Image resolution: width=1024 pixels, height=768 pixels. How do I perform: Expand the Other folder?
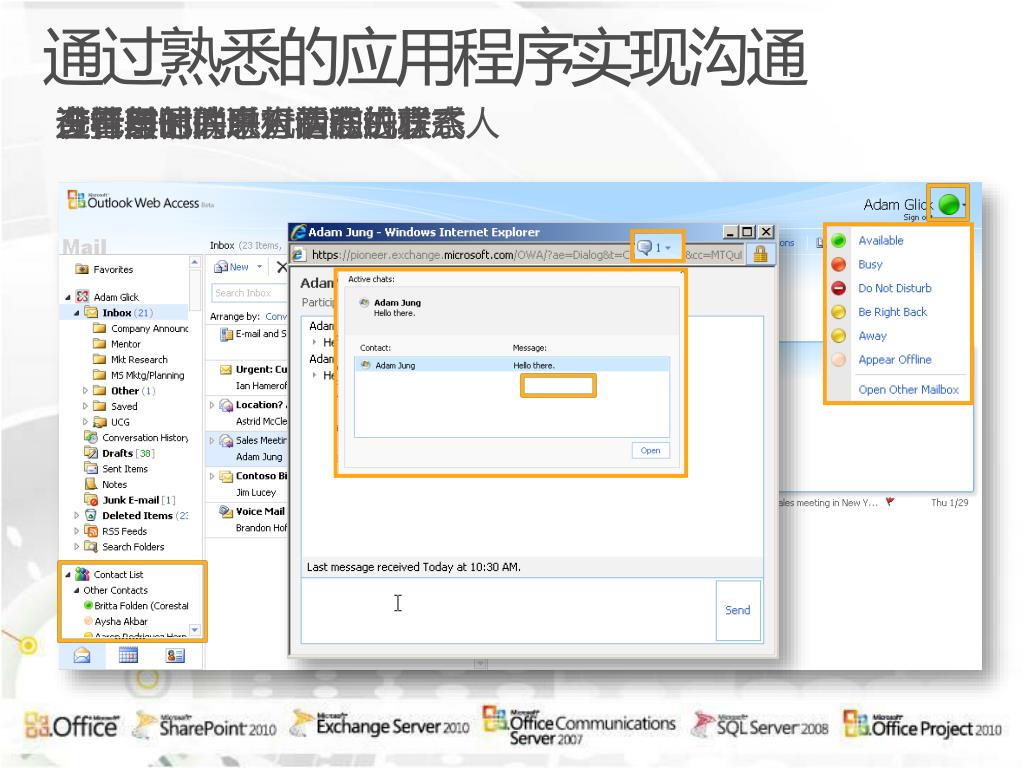(x=85, y=391)
